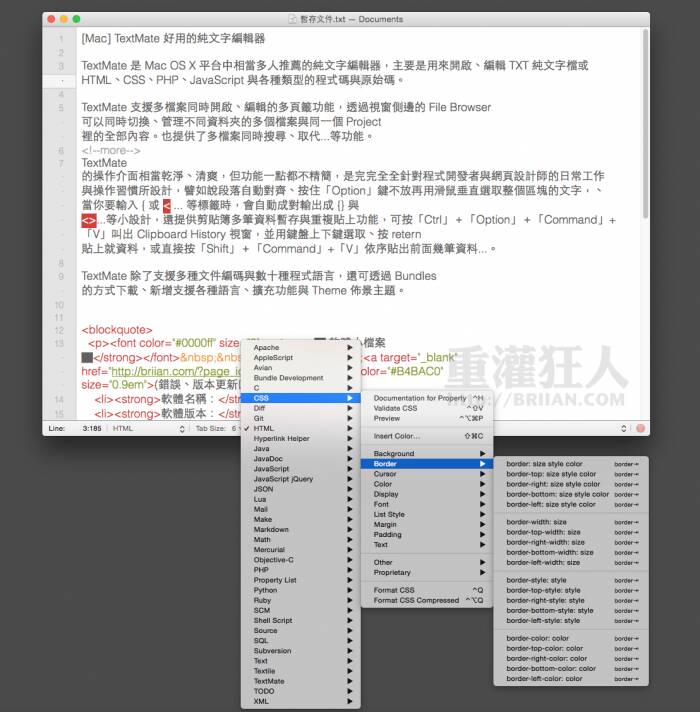This screenshot has width=700, height=712.
Task: Insert 'border: size style color' snippet
Action: pyautogui.click(x=571, y=464)
